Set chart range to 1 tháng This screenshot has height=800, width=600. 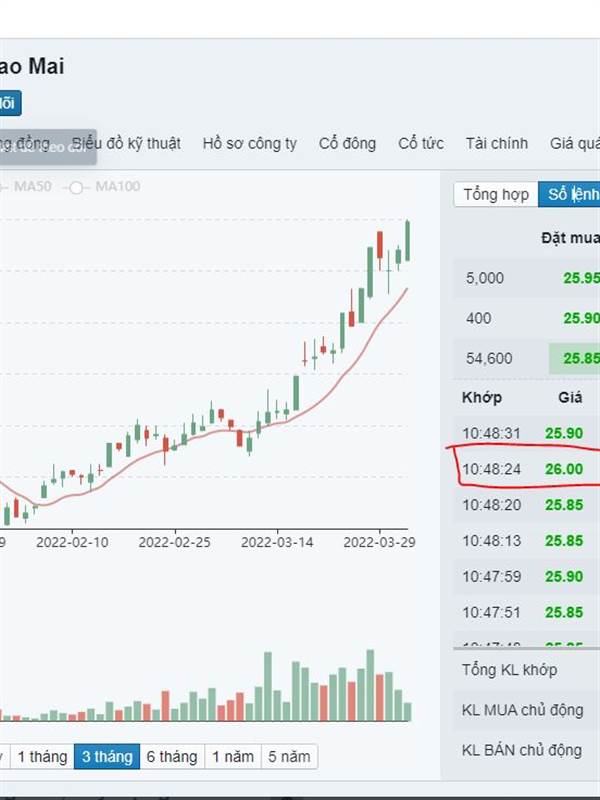coord(42,756)
